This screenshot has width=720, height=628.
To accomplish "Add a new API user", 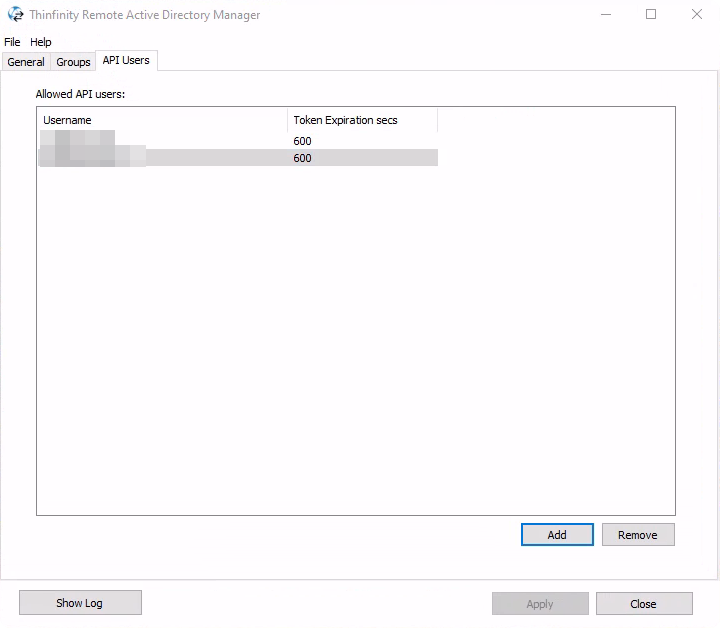I will (557, 534).
